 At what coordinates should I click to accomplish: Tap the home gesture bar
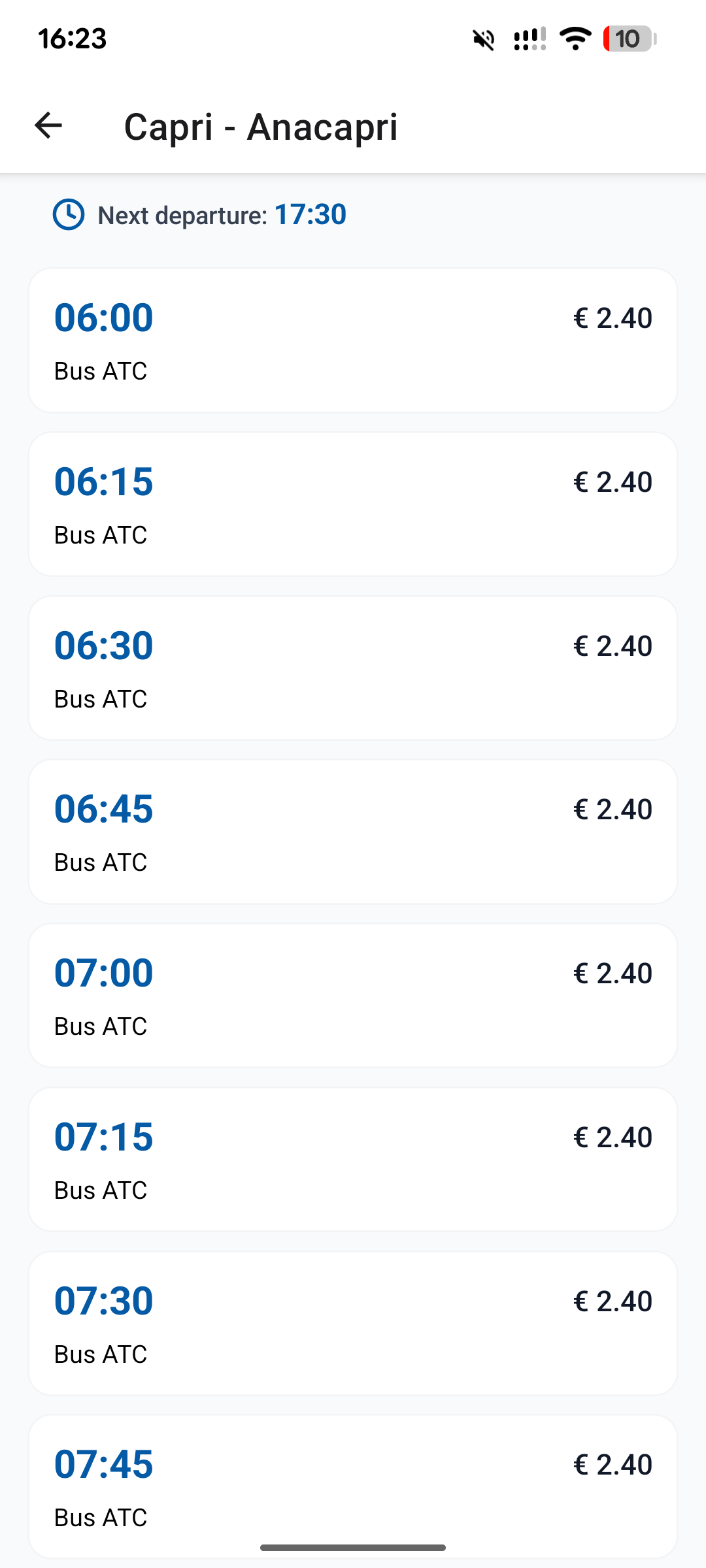click(x=353, y=1548)
